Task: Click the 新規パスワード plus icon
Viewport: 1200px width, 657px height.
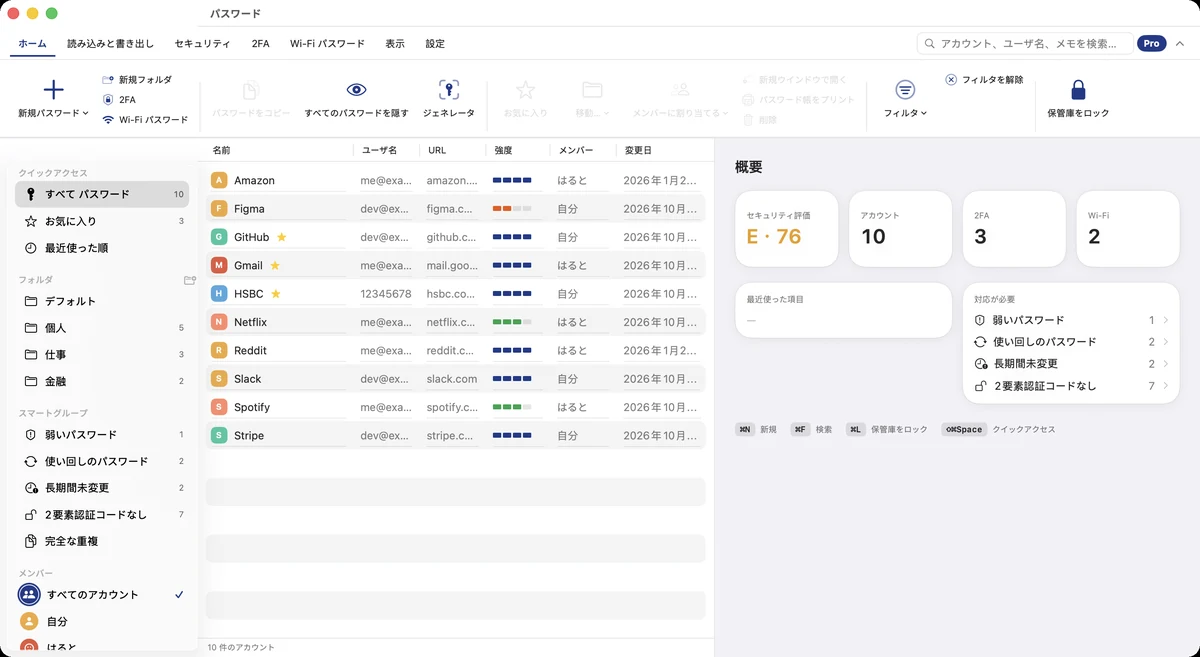Action: (54, 90)
